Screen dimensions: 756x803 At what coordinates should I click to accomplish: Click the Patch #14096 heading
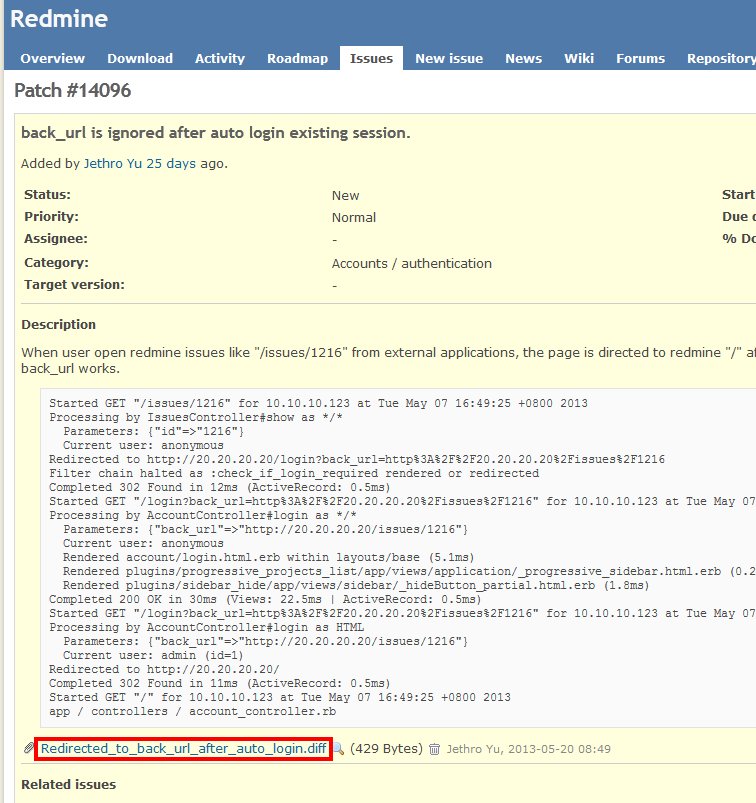pyautogui.click(x=73, y=90)
